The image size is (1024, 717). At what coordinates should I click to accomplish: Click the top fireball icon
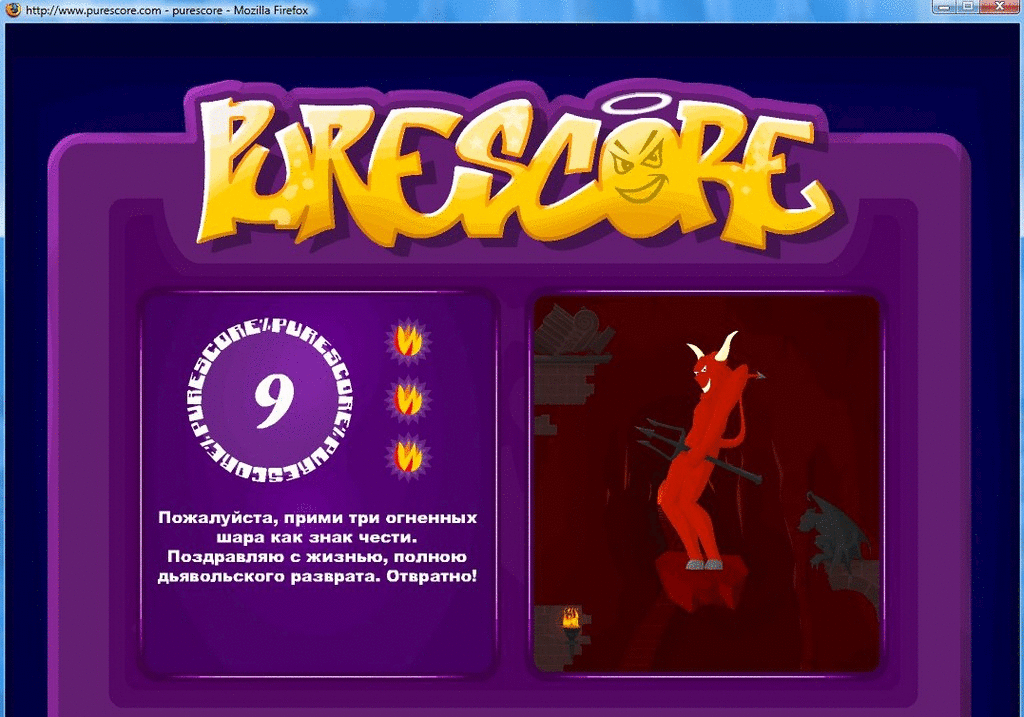(408, 341)
